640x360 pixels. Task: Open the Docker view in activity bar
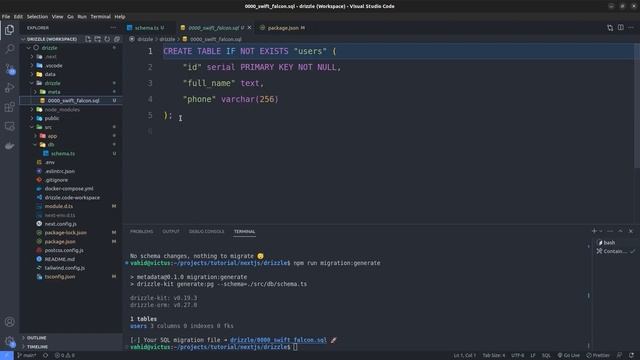9,146
